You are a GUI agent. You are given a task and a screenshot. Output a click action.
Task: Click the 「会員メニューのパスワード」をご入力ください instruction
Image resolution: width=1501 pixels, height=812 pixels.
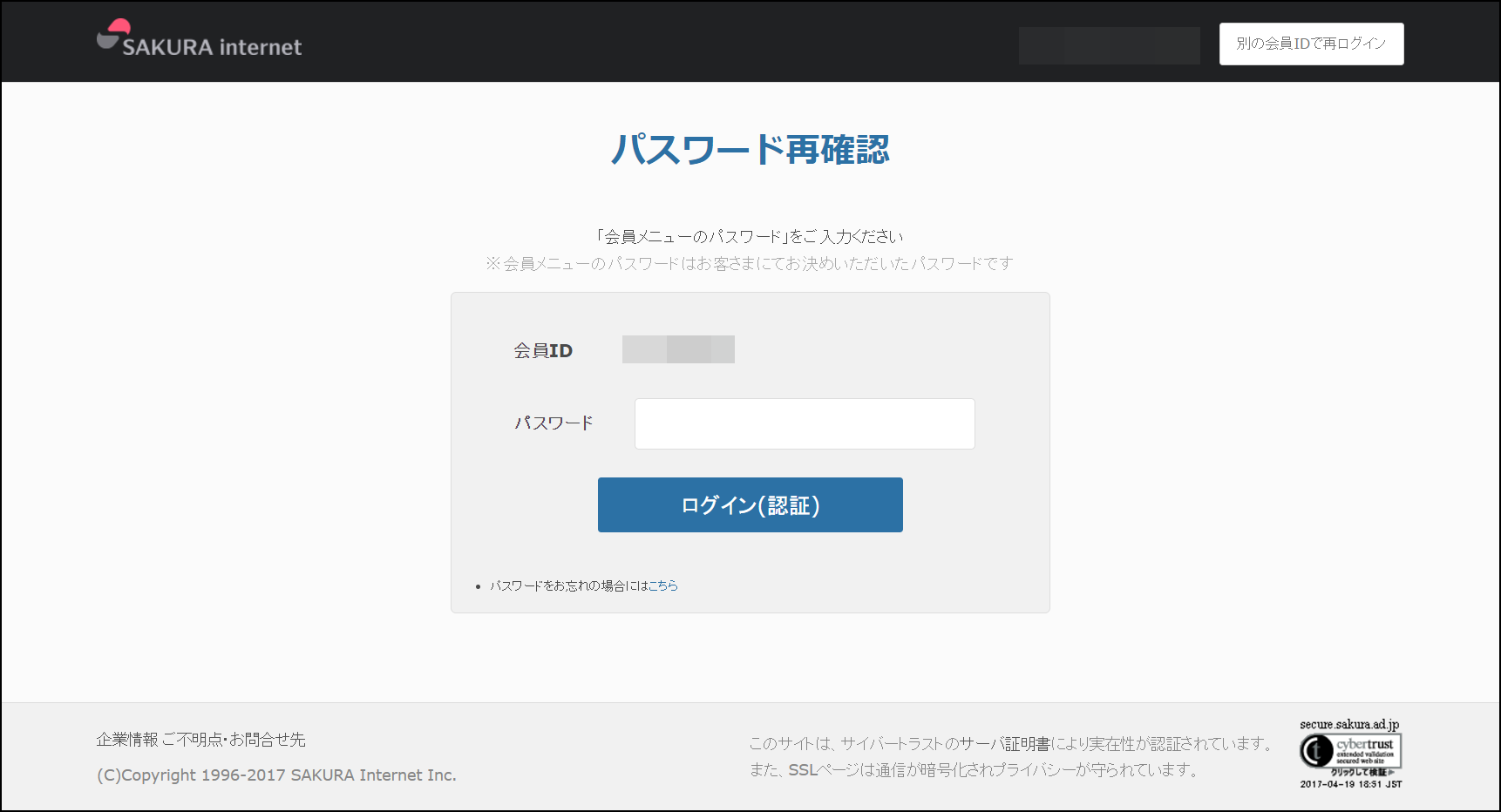point(750,237)
